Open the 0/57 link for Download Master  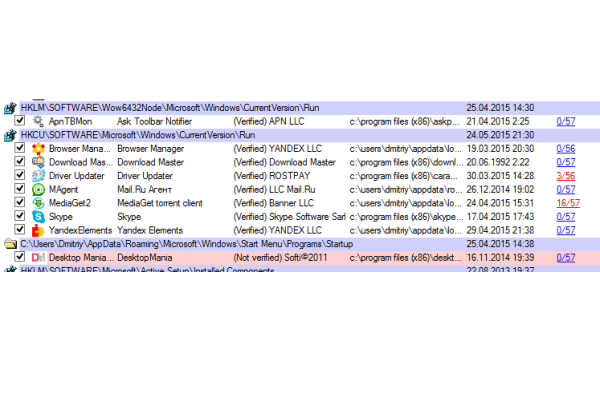pyautogui.click(x=566, y=162)
